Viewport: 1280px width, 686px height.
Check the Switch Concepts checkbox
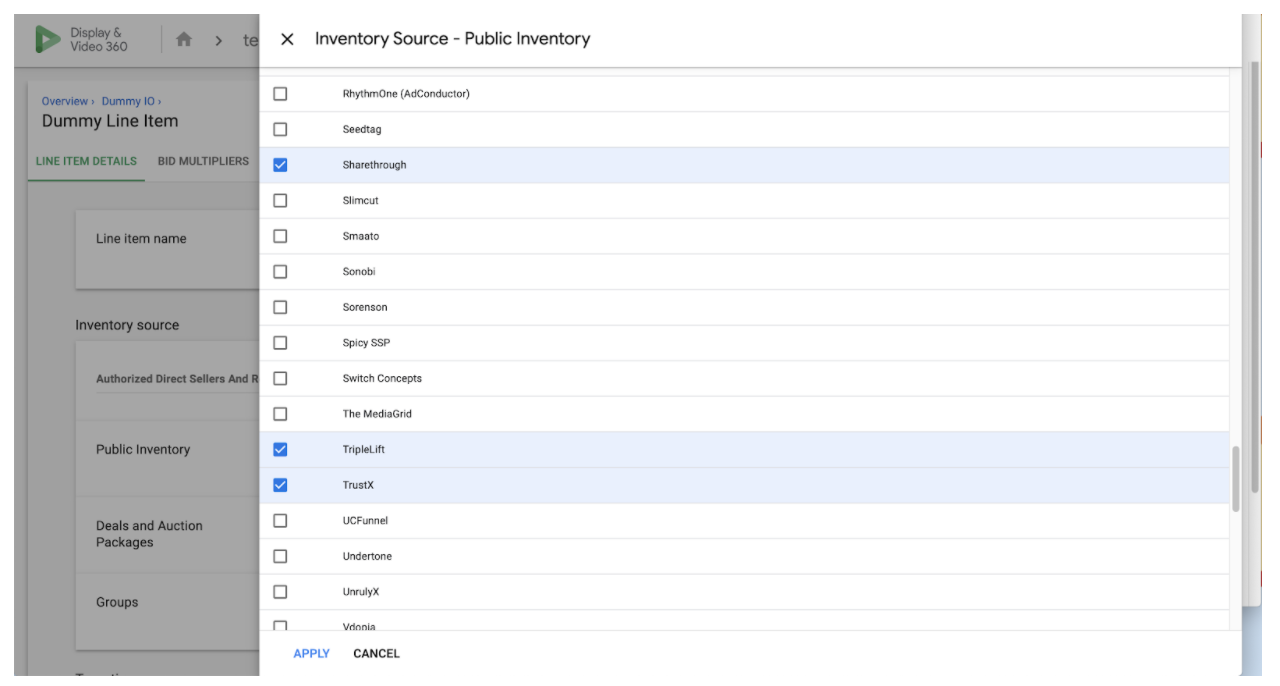(x=280, y=379)
